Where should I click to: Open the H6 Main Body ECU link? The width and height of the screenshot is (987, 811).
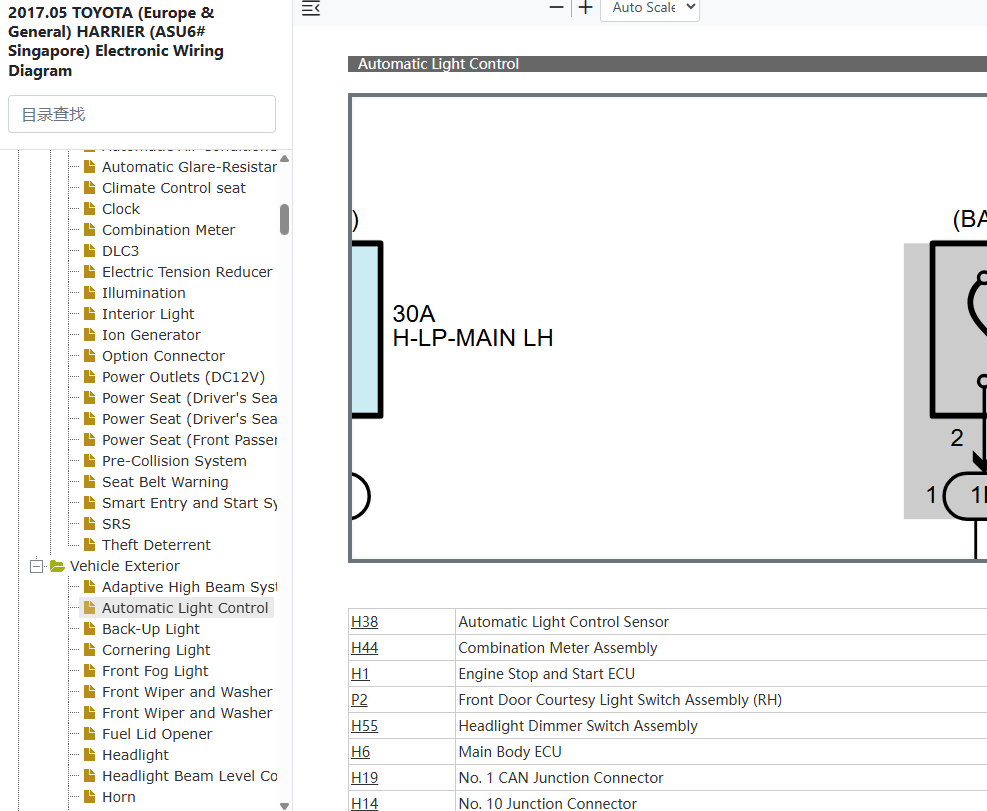[x=360, y=752]
